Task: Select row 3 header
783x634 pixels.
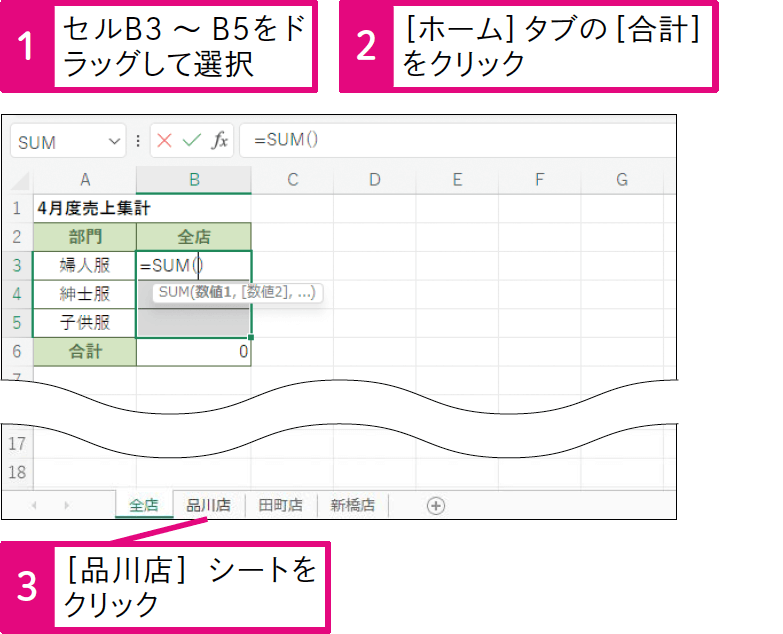Action: tap(17, 266)
